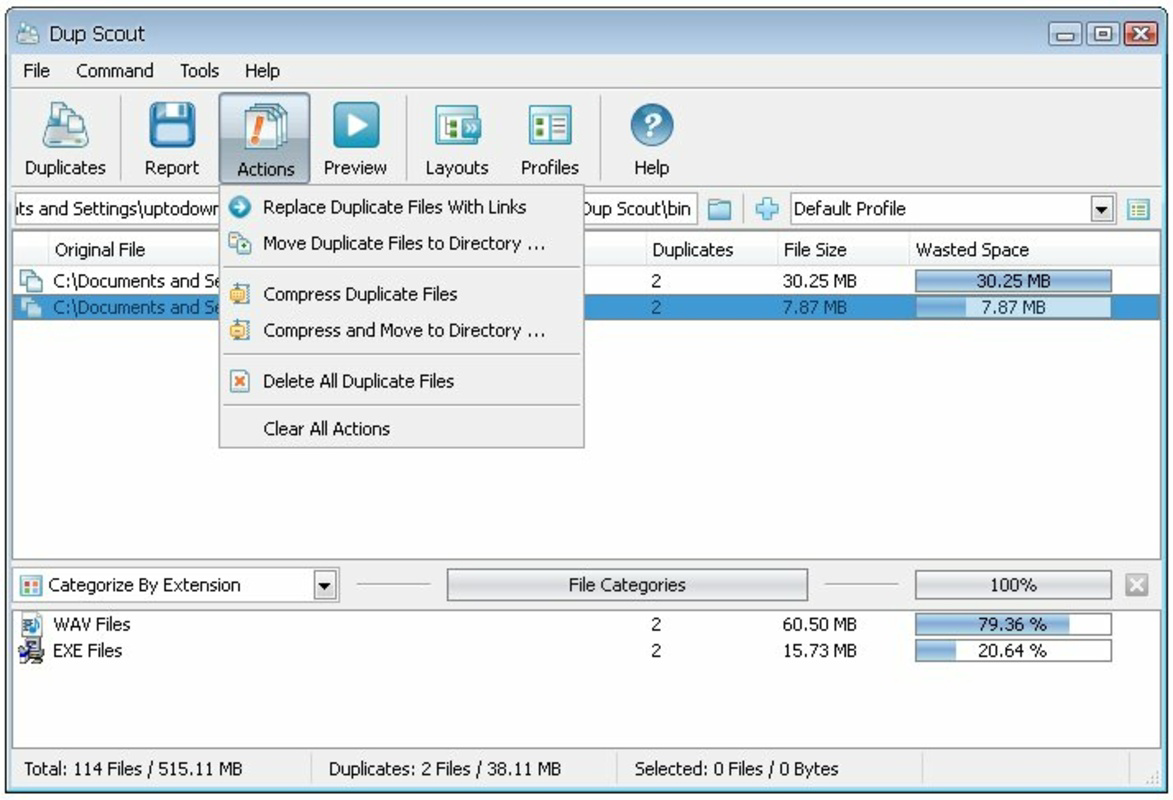Click the 100% button
The height and width of the screenshot is (800, 1173).
point(1013,584)
